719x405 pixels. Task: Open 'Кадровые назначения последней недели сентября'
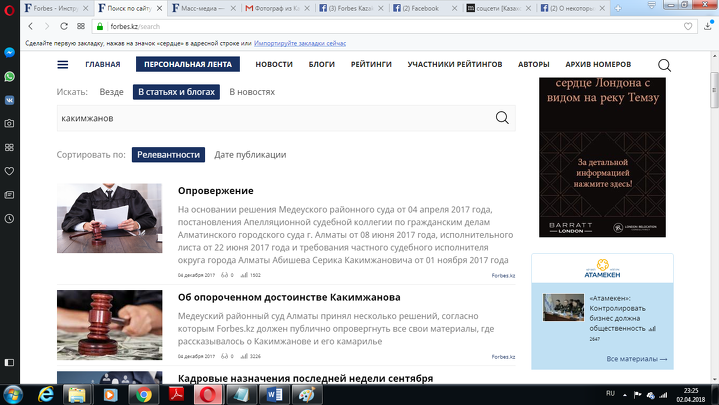coord(305,378)
